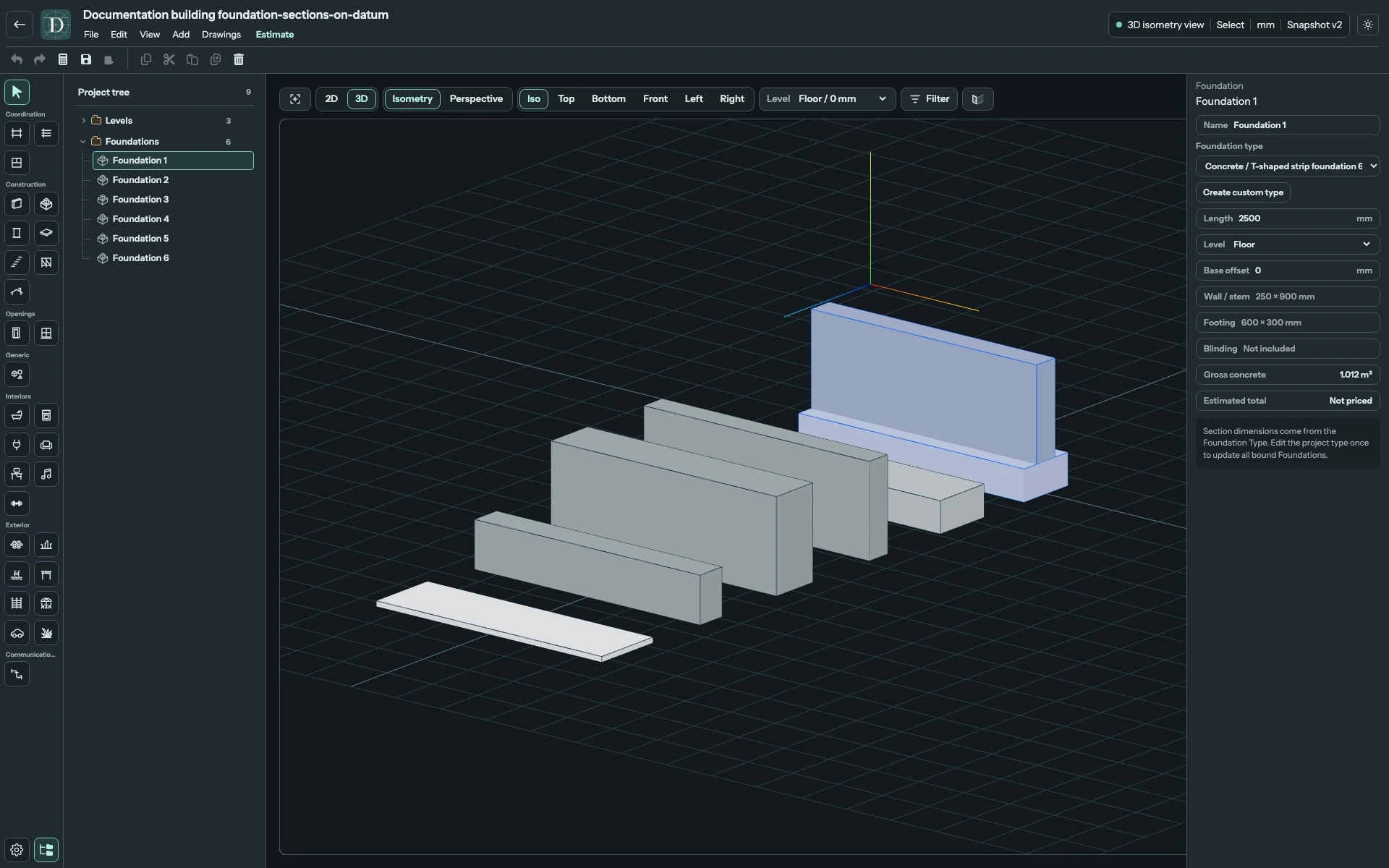The height and width of the screenshot is (868, 1389).
Task: Select the roof tool
Action: click(x=17, y=292)
